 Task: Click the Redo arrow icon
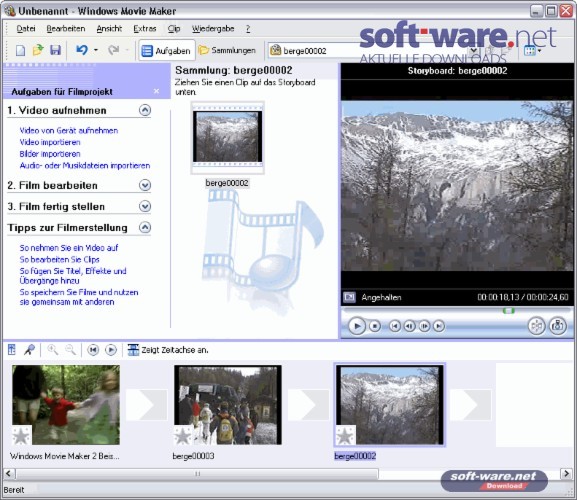[x=113, y=50]
